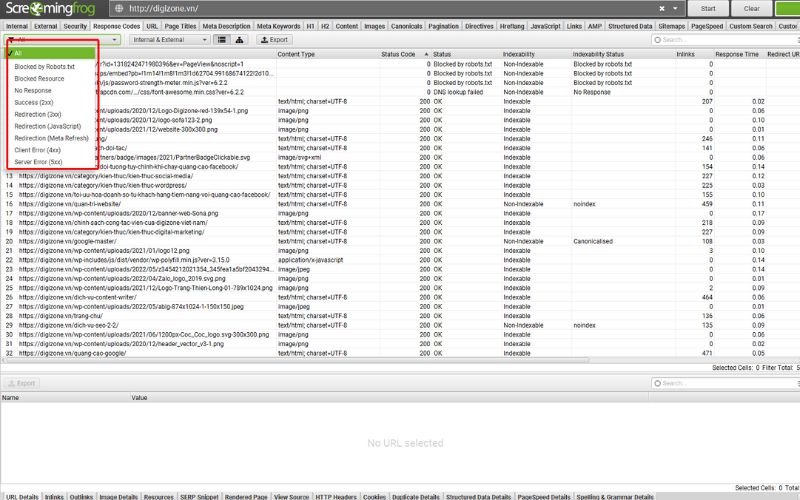Open the Hreflang tab
This screenshot has height=500, width=800.
point(512,26)
